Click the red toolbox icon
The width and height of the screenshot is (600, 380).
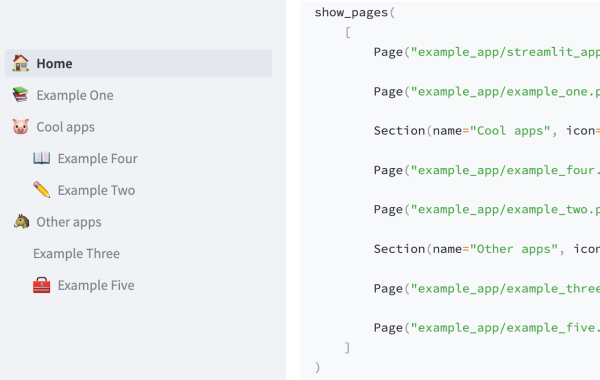point(42,285)
